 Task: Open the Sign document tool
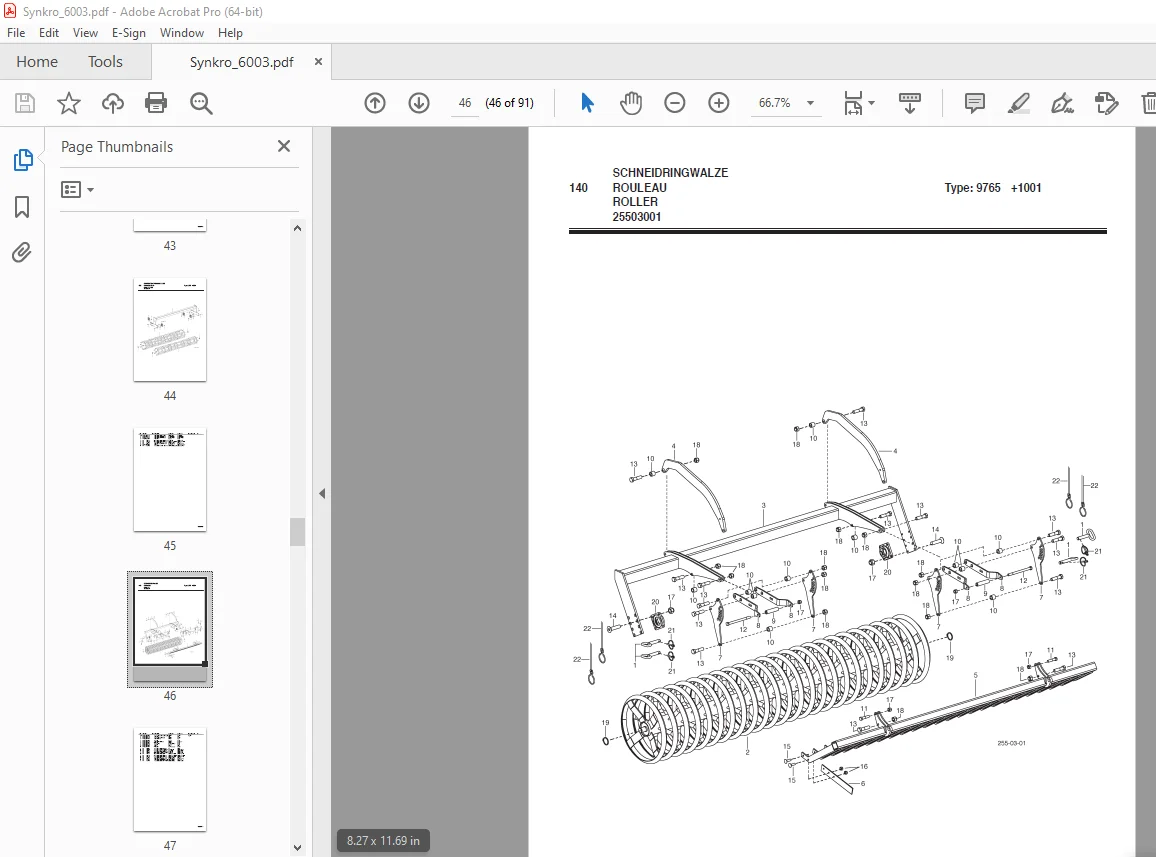tap(1062, 103)
